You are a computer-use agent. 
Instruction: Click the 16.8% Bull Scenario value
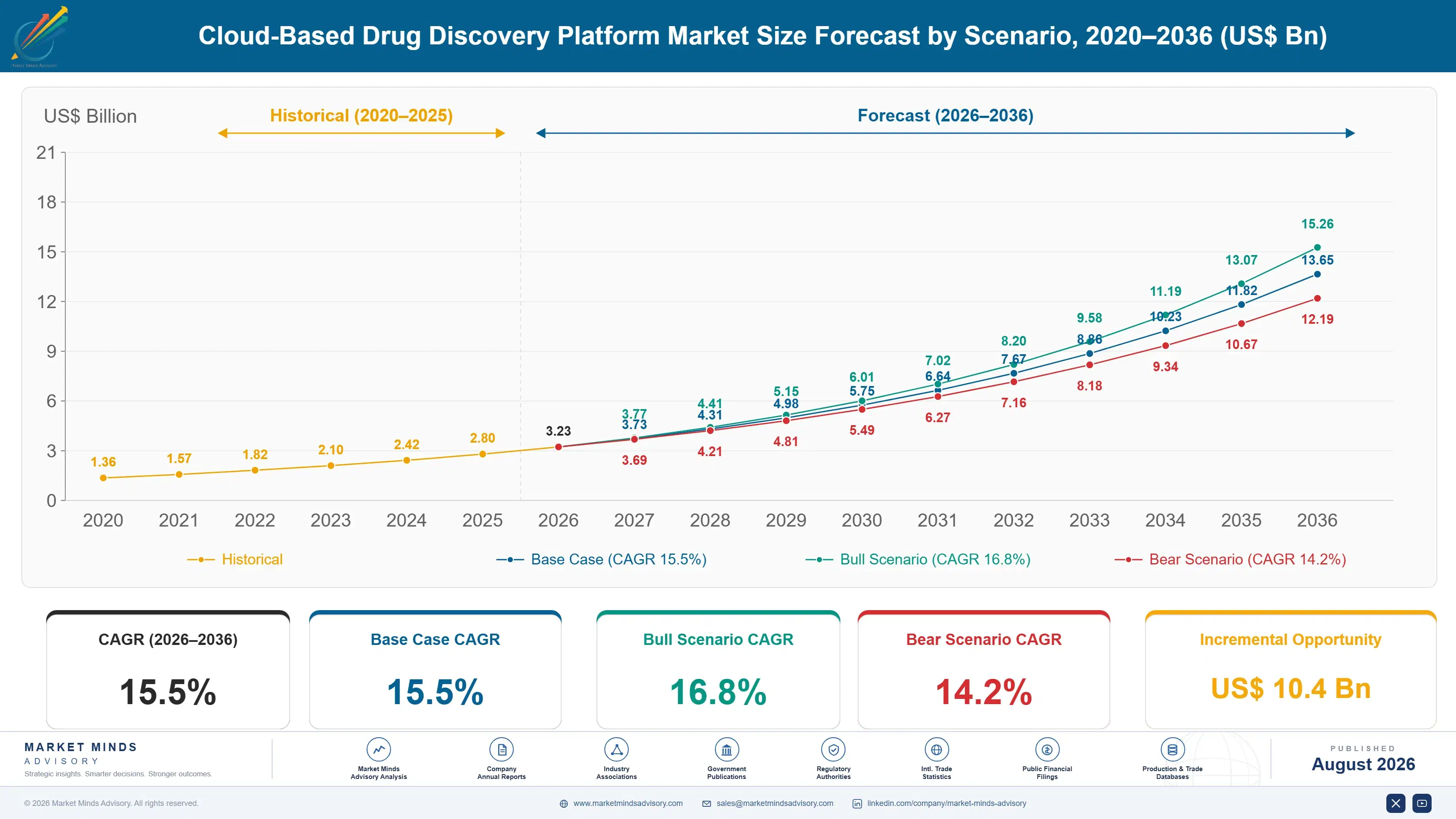718,692
